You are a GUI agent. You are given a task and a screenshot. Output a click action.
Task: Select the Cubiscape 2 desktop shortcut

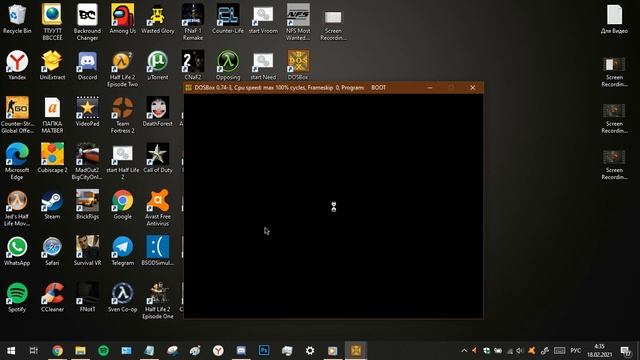pyautogui.click(x=52, y=158)
